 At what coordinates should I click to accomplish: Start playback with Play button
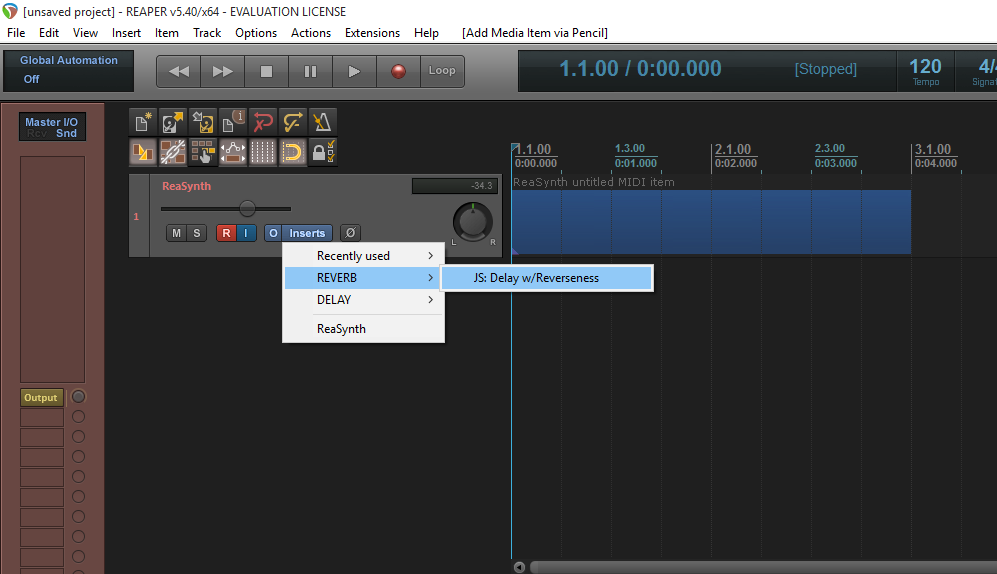354,71
